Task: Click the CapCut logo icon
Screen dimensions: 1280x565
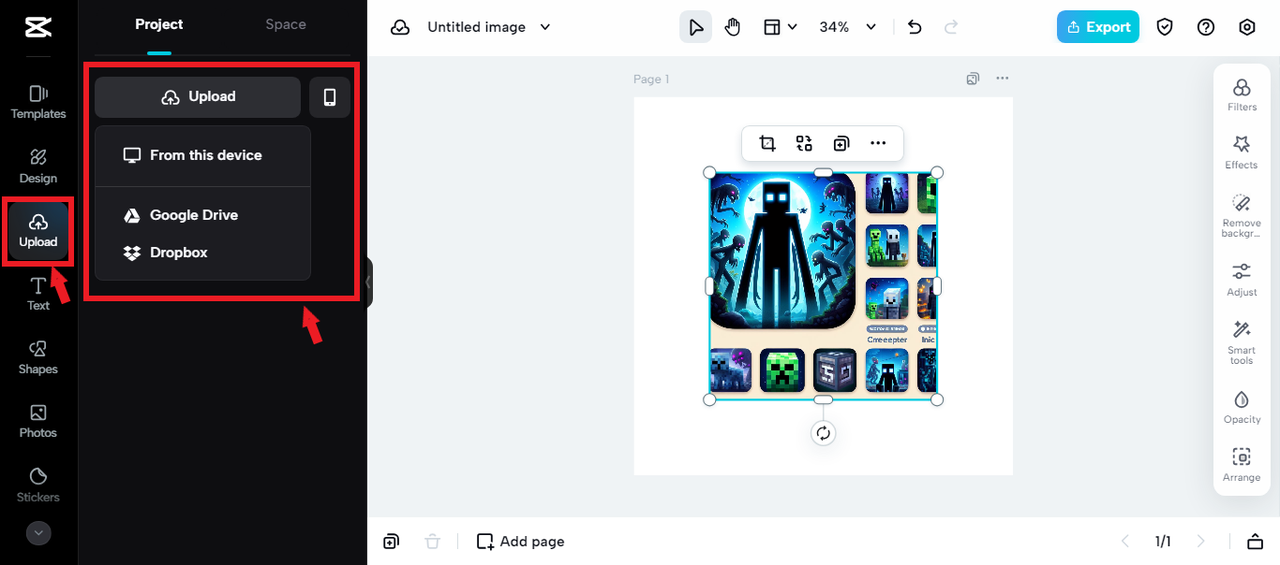Action: tap(38, 27)
